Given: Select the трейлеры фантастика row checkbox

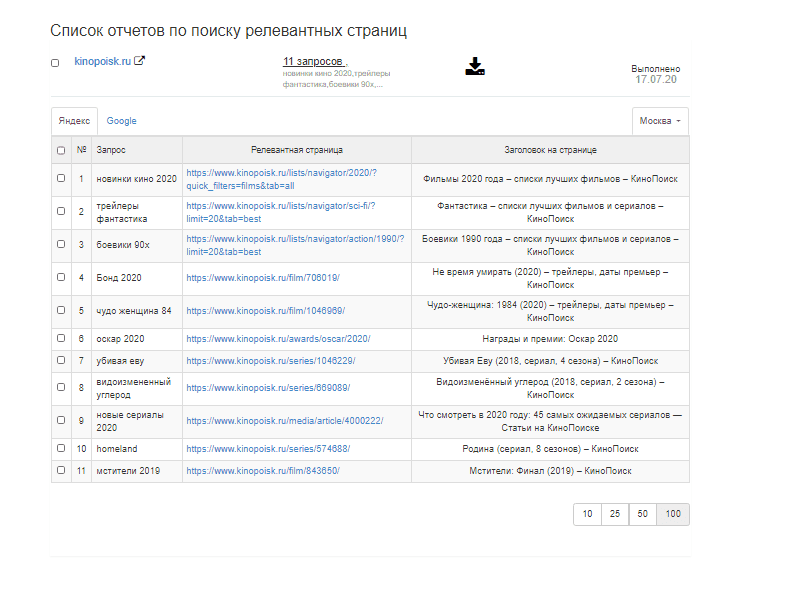Looking at the screenshot, I should click(x=61, y=211).
